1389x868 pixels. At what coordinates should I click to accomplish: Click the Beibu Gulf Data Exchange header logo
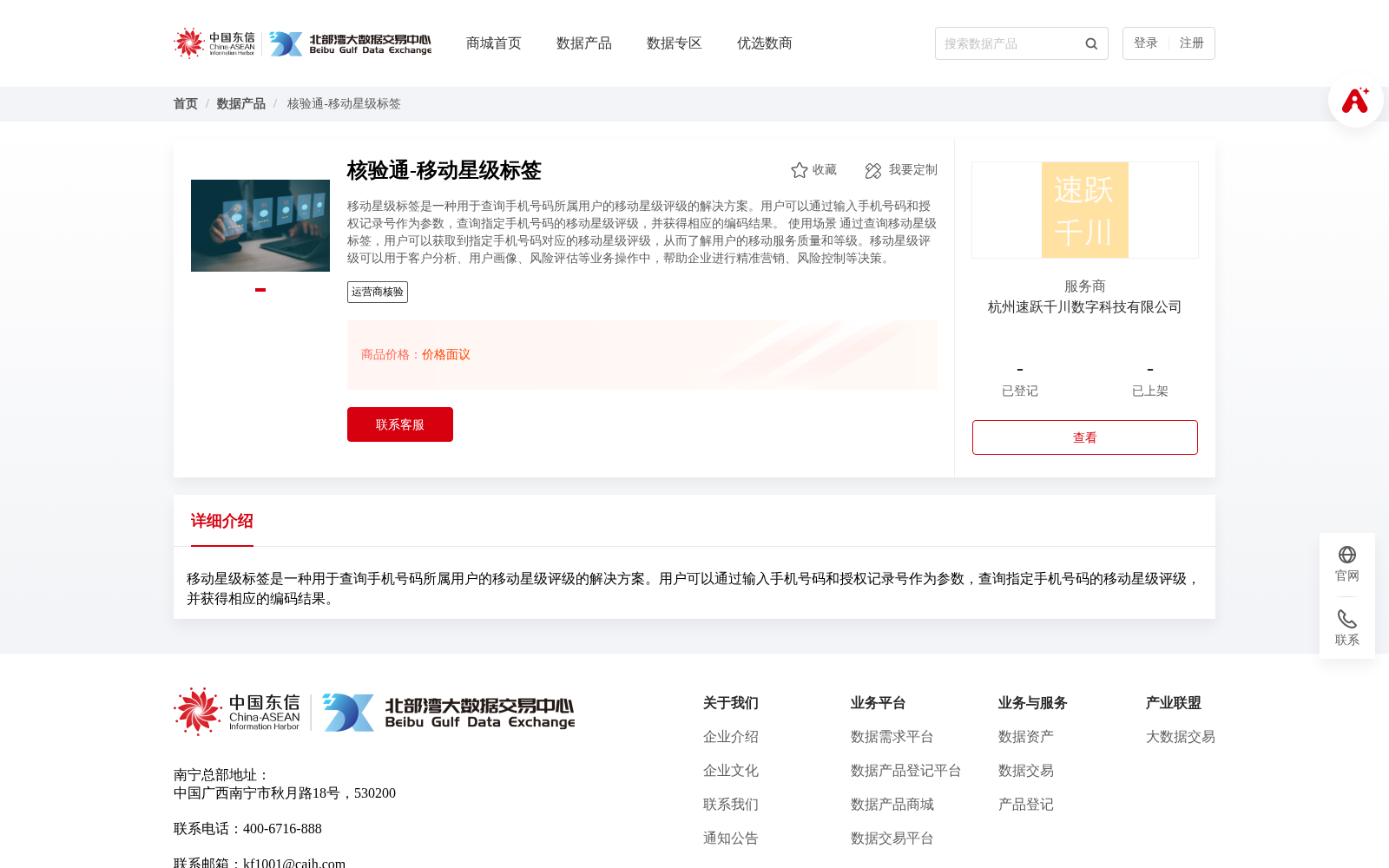pyautogui.click(x=351, y=43)
